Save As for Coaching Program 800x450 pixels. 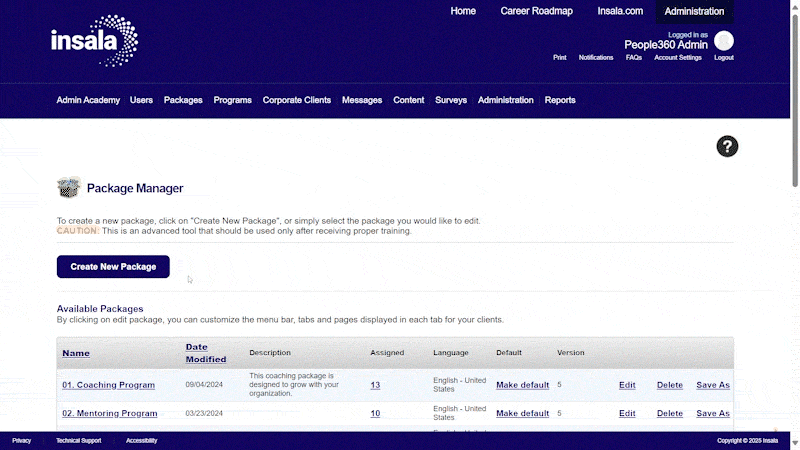(713, 385)
